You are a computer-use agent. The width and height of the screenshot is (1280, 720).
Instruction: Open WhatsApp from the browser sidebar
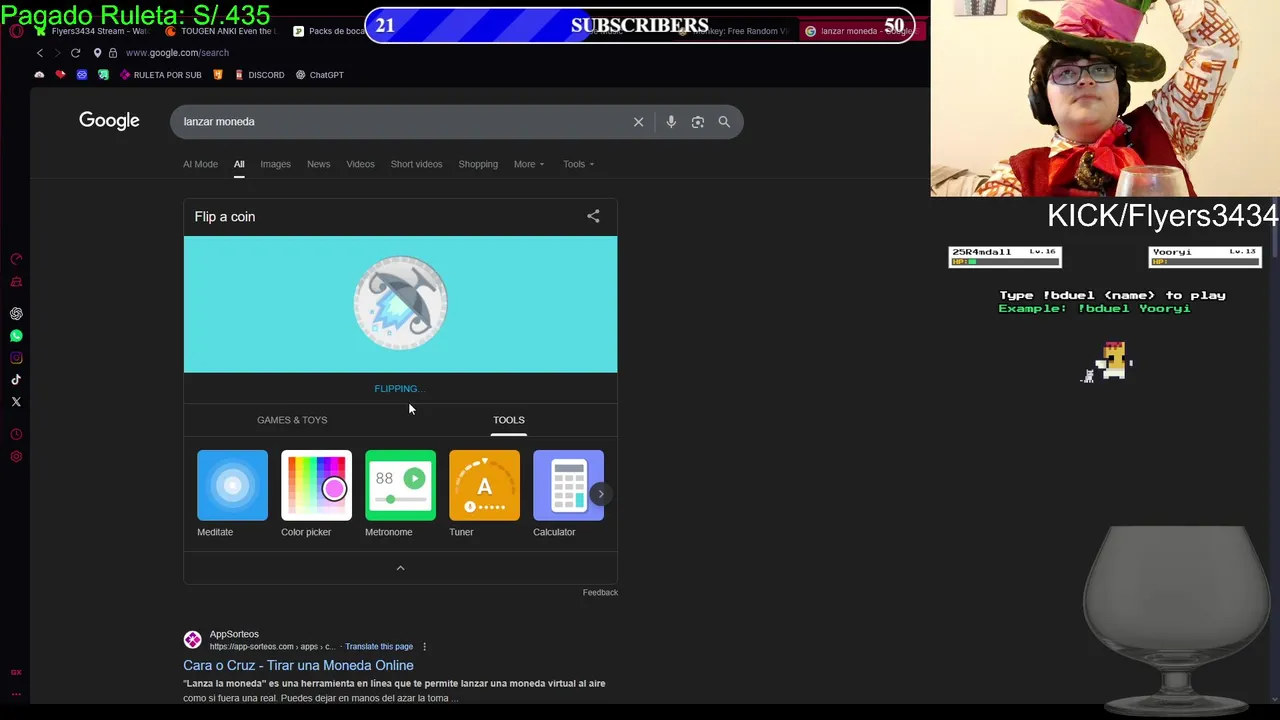(16, 336)
